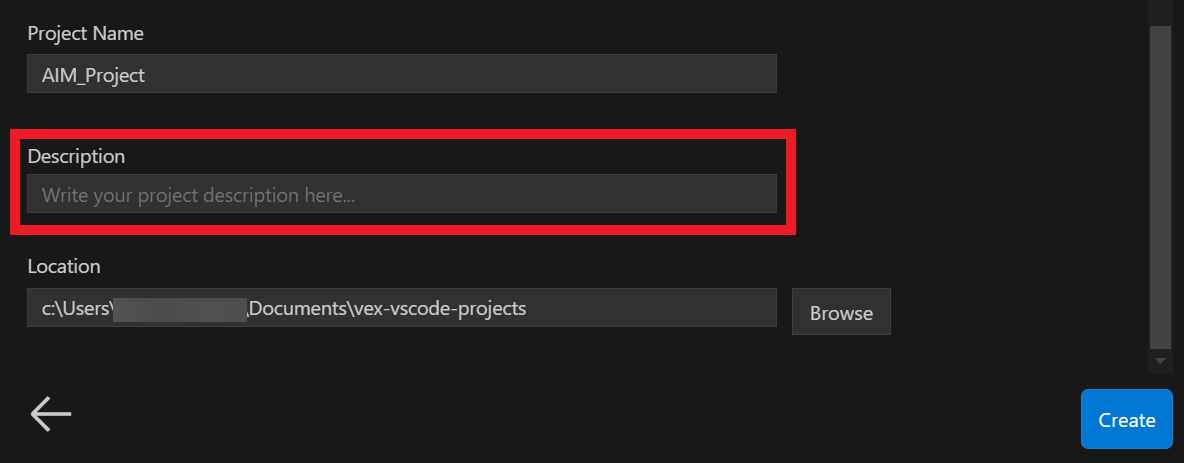Click the "vex-vscode-projects" path segment
Screen dimensions: 1184x463
click(439, 308)
